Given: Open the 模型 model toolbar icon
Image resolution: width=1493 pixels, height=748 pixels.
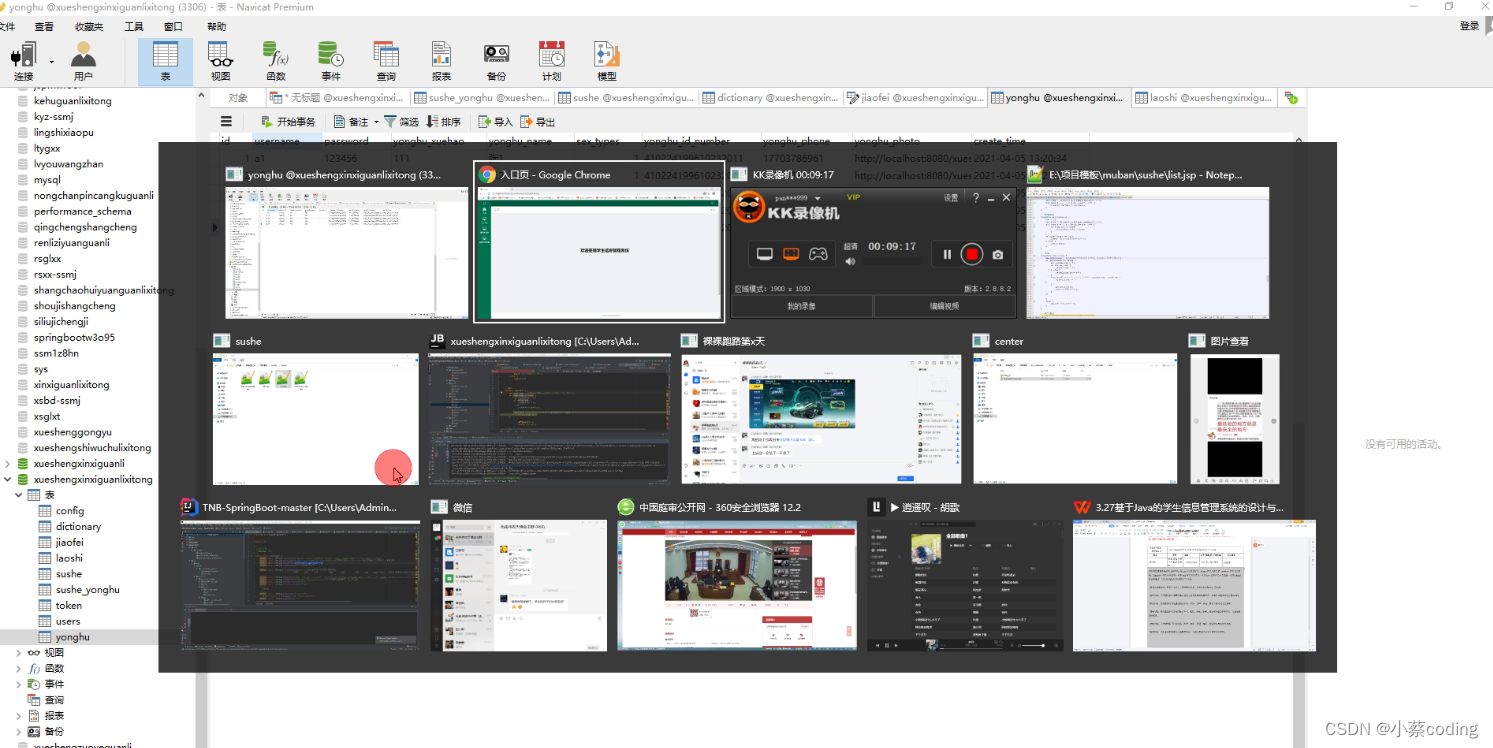Looking at the screenshot, I should tap(606, 61).
